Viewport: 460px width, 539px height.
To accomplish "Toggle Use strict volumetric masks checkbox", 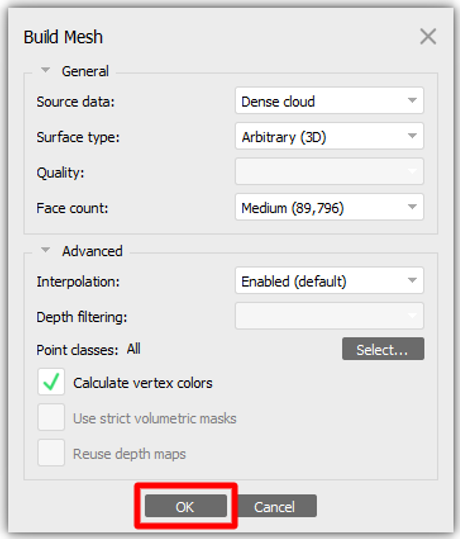I will [x=51, y=417].
